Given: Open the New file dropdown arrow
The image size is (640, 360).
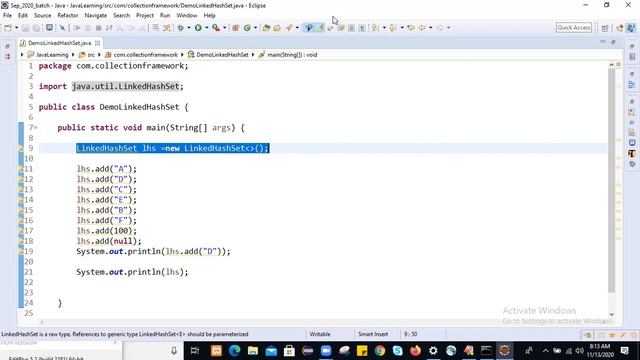Looking at the screenshot, I should coord(16,28).
